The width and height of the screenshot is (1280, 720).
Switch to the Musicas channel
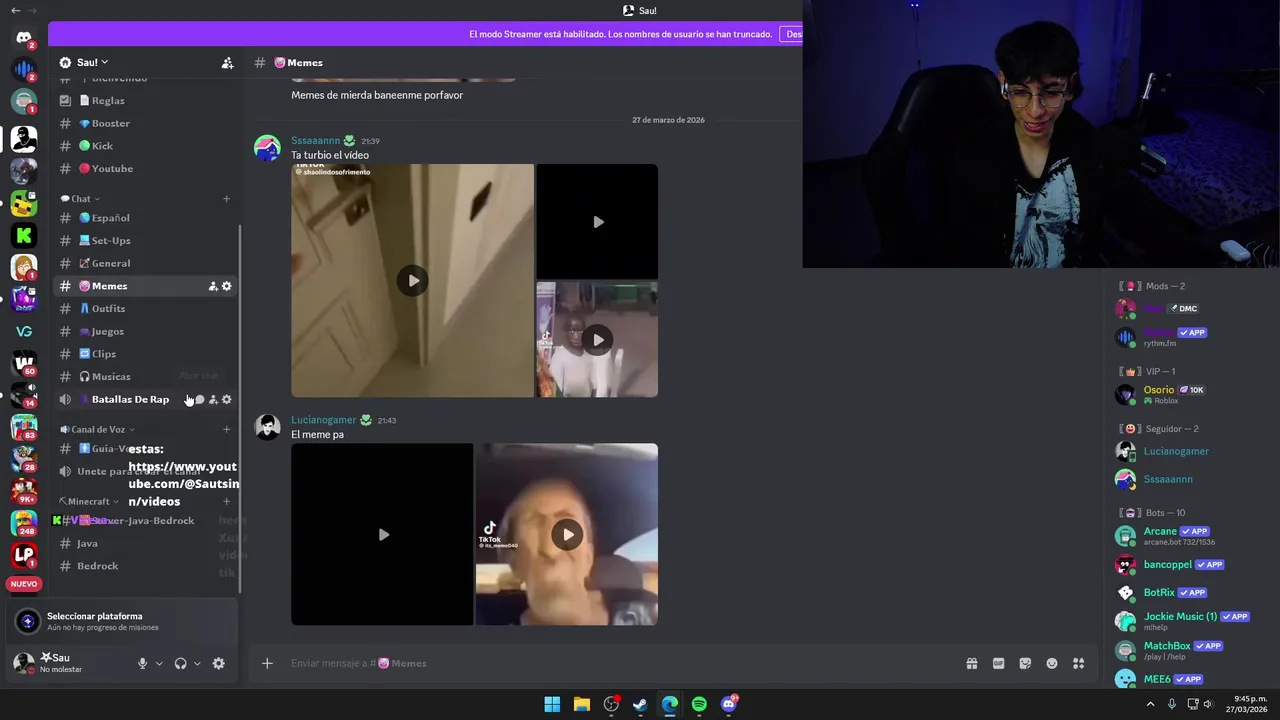click(146, 377)
